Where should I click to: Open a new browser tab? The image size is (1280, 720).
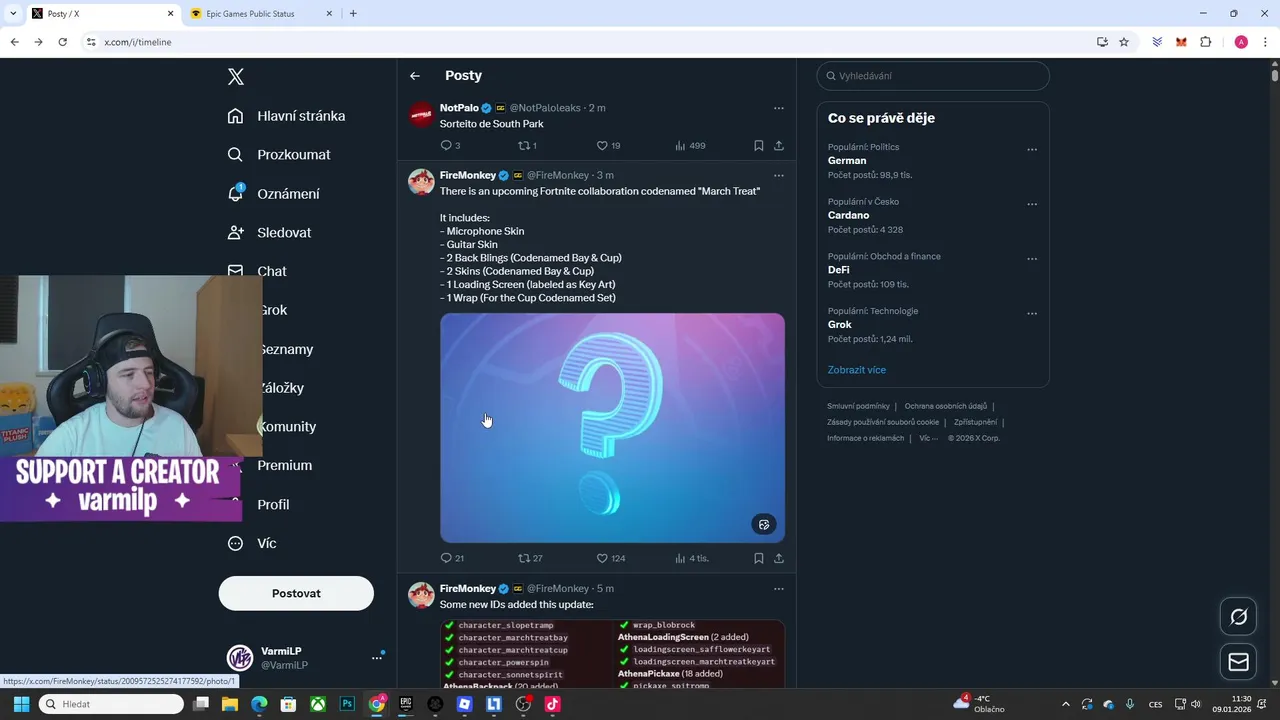tap(353, 14)
